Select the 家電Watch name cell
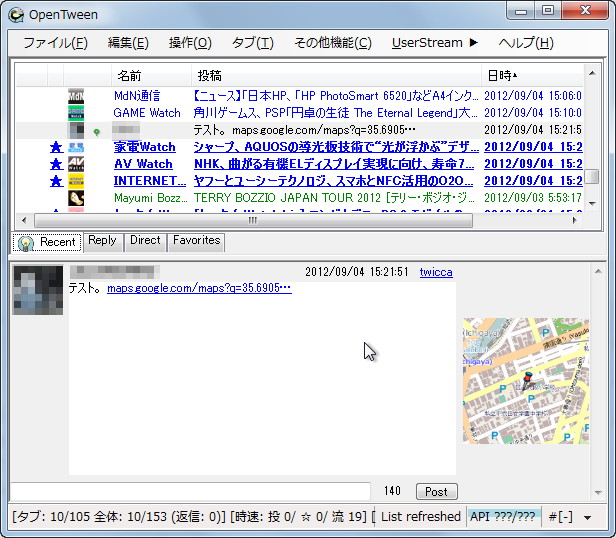This screenshot has height=538, width=616. click(145, 147)
